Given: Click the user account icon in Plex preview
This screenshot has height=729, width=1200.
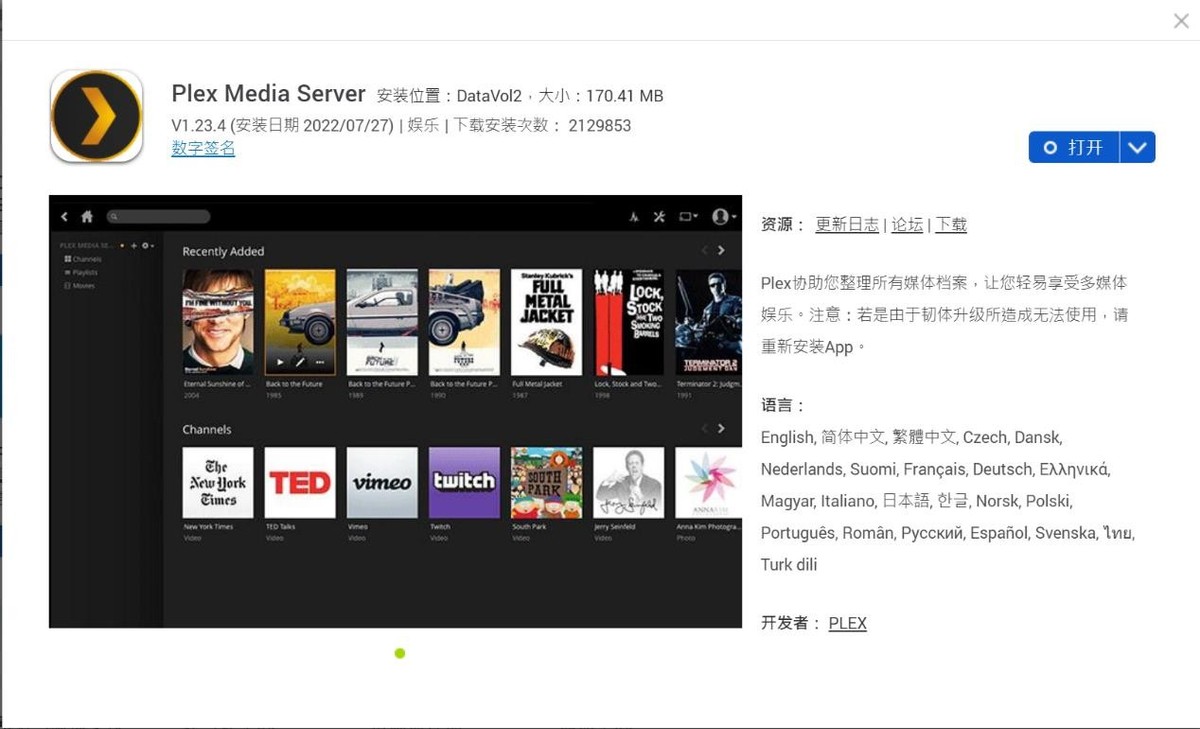Looking at the screenshot, I should tap(722, 216).
